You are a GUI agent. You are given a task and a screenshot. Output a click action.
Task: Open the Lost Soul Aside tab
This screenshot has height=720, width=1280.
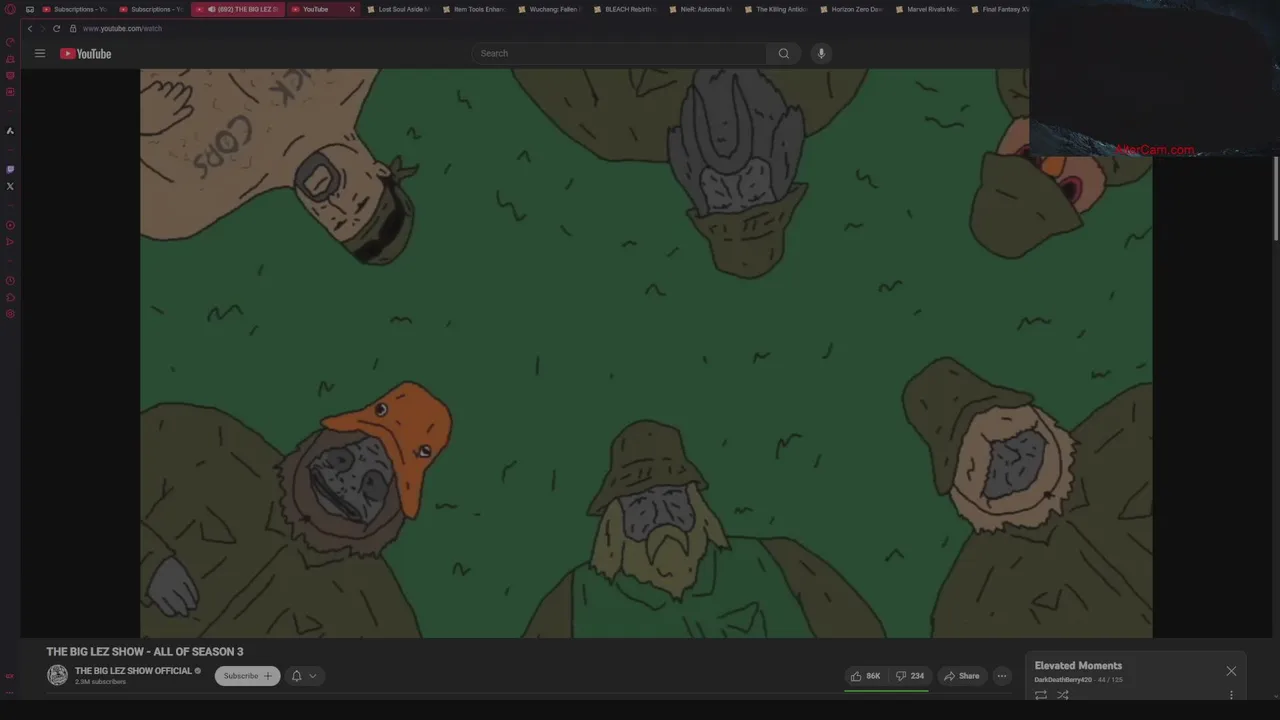click(x=397, y=9)
